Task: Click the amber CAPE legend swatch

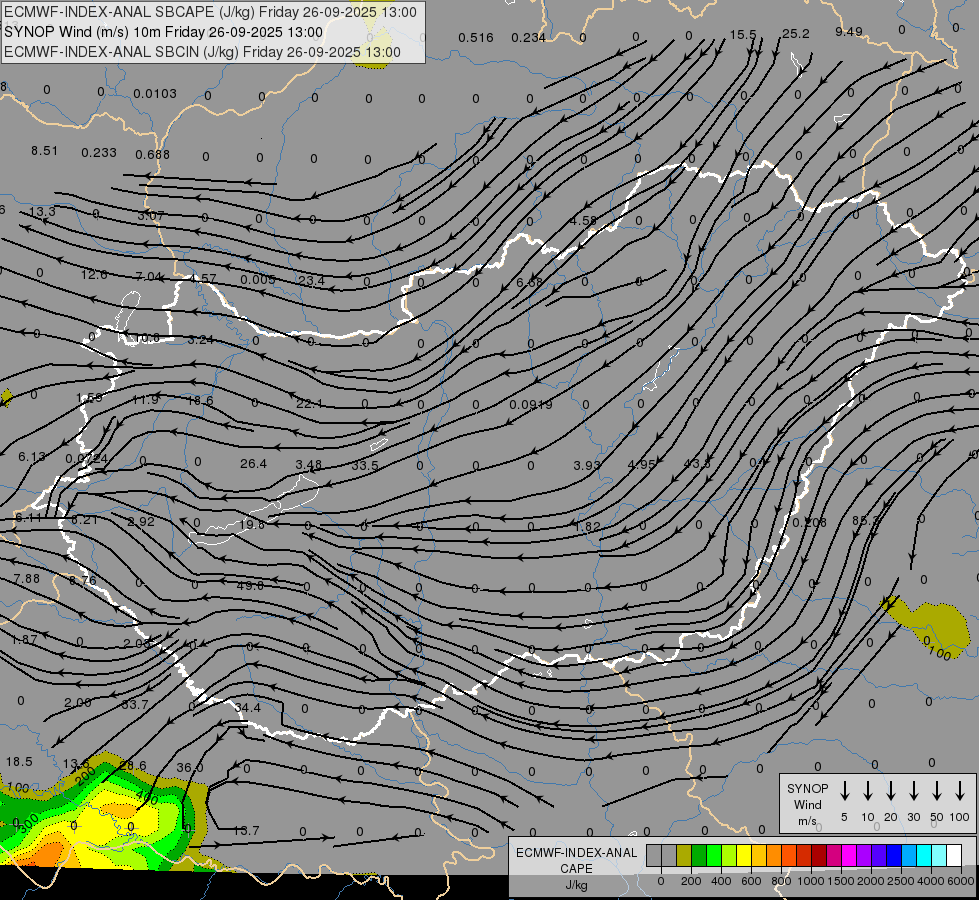Action: (759, 856)
